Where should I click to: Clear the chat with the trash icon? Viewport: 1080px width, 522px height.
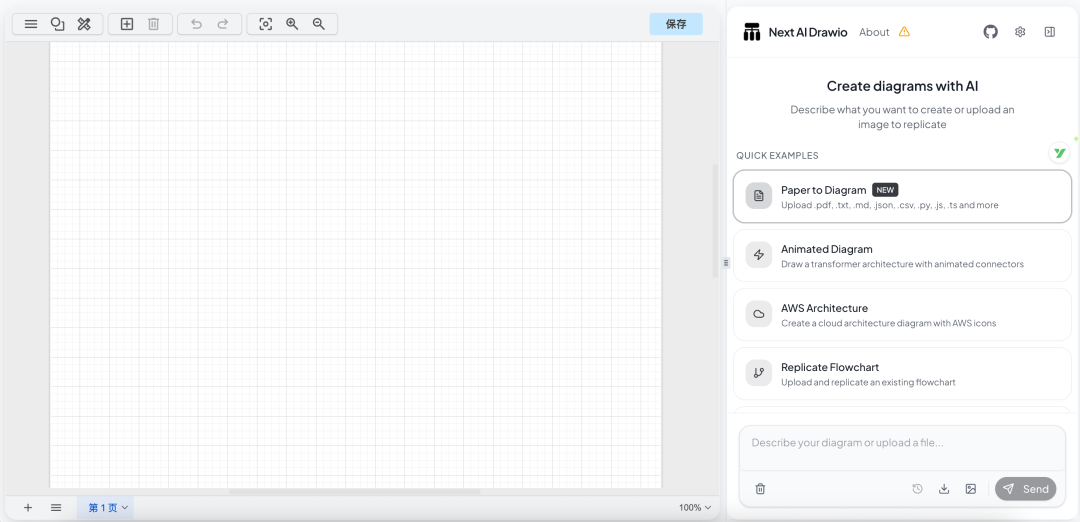(760, 489)
